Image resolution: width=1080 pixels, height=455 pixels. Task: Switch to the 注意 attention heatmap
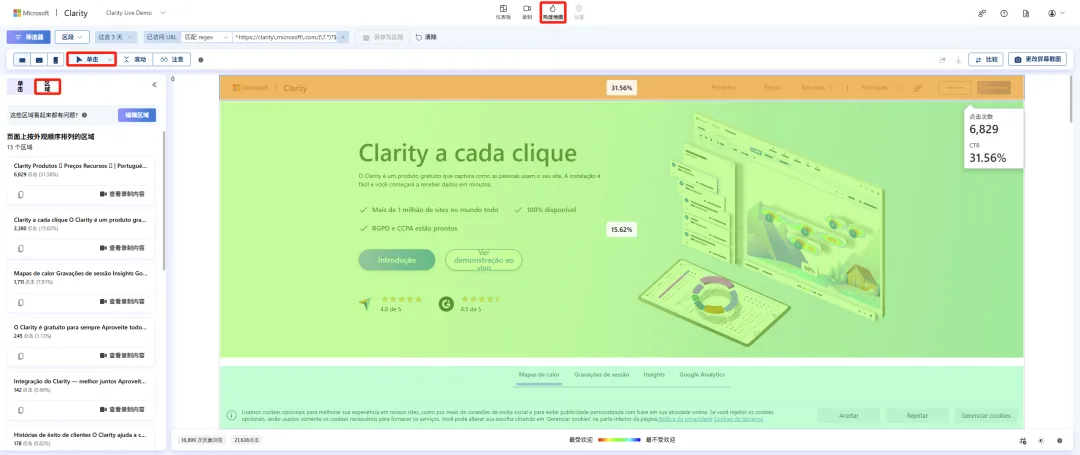pos(172,60)
